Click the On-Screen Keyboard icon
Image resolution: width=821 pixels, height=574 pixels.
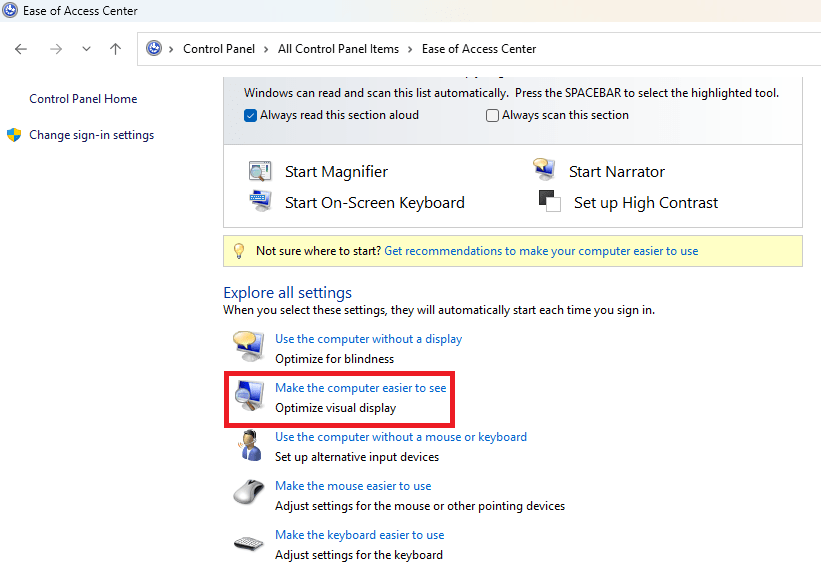[x=260, y=201]
